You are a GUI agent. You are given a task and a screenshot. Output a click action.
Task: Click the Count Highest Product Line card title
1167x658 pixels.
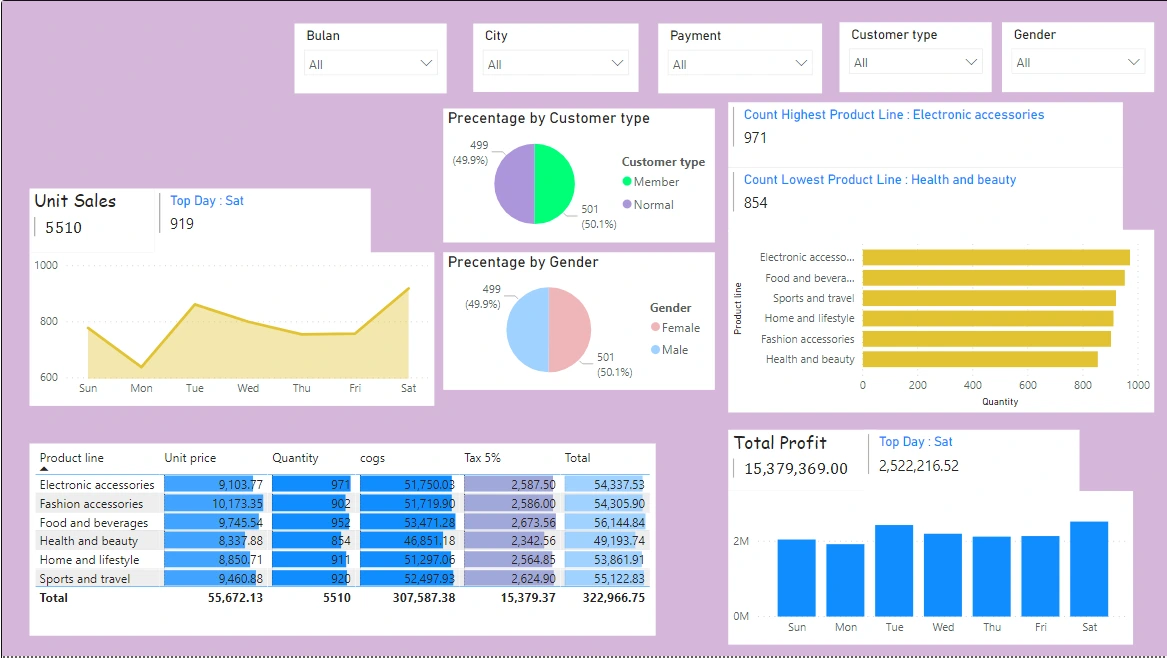[894, 115]
